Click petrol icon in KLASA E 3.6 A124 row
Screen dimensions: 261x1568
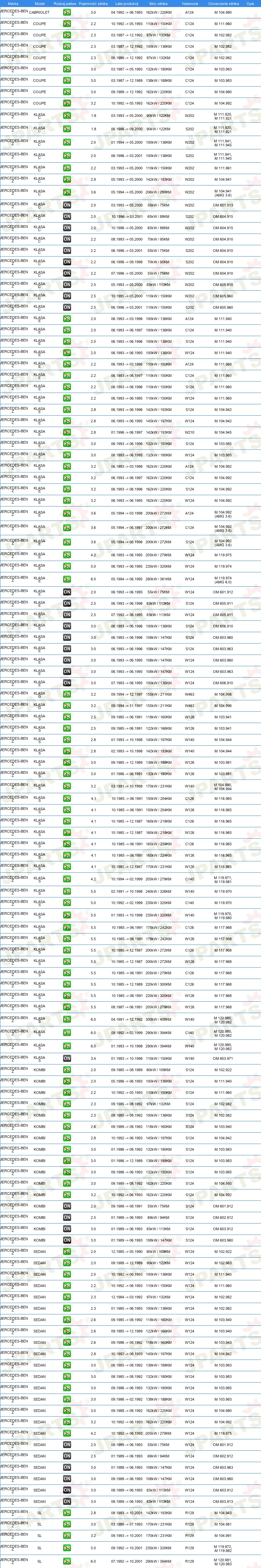point(67,513)
